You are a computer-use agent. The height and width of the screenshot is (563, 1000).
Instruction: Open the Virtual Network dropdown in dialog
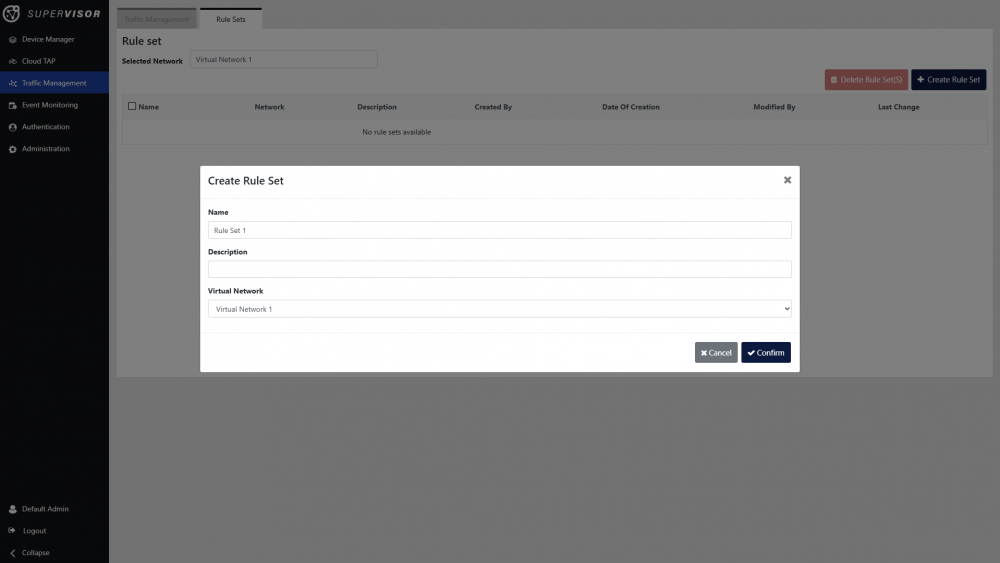coord(499,309)
